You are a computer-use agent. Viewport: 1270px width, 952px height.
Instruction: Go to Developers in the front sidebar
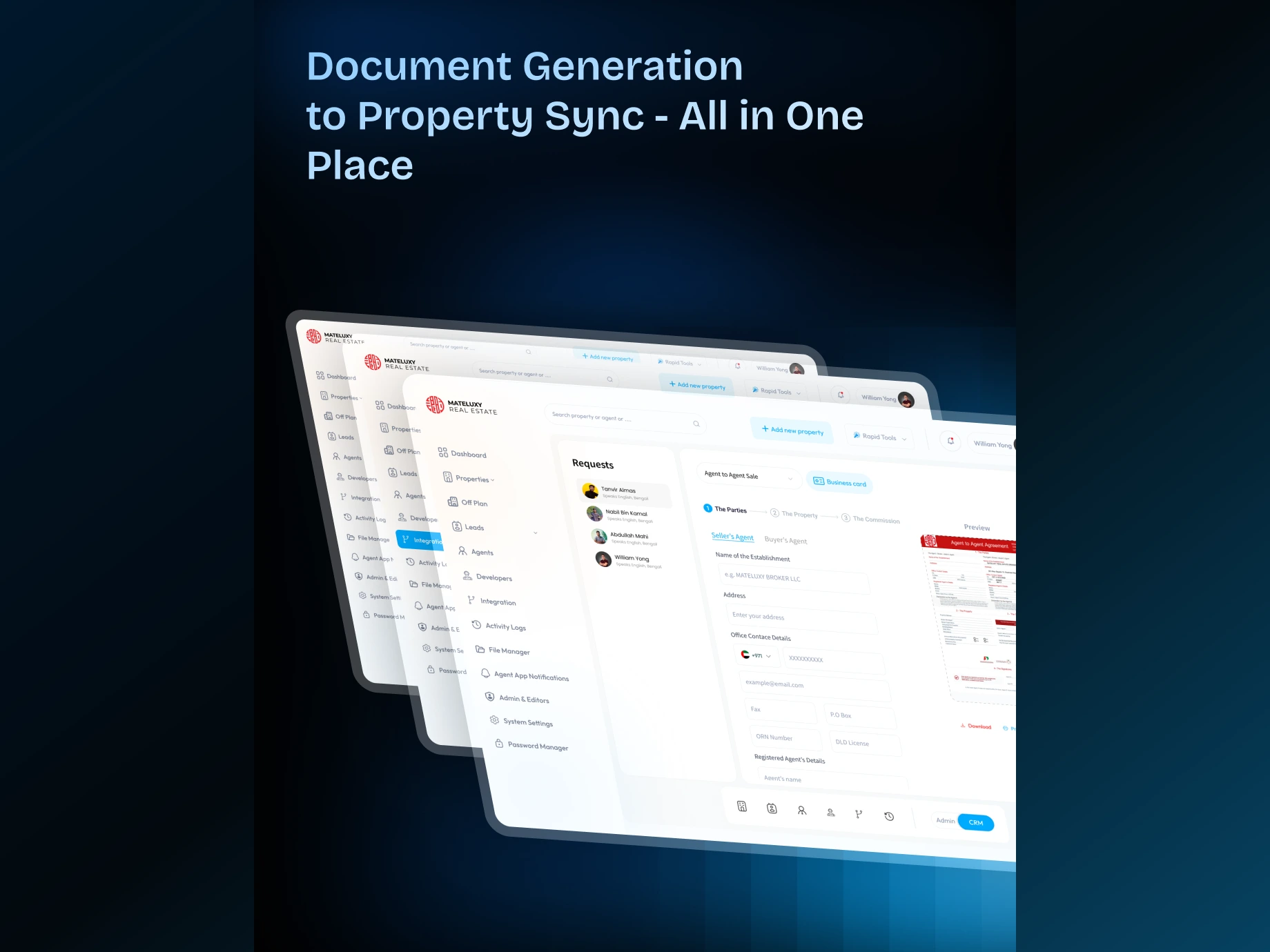(x=487, y=577)
